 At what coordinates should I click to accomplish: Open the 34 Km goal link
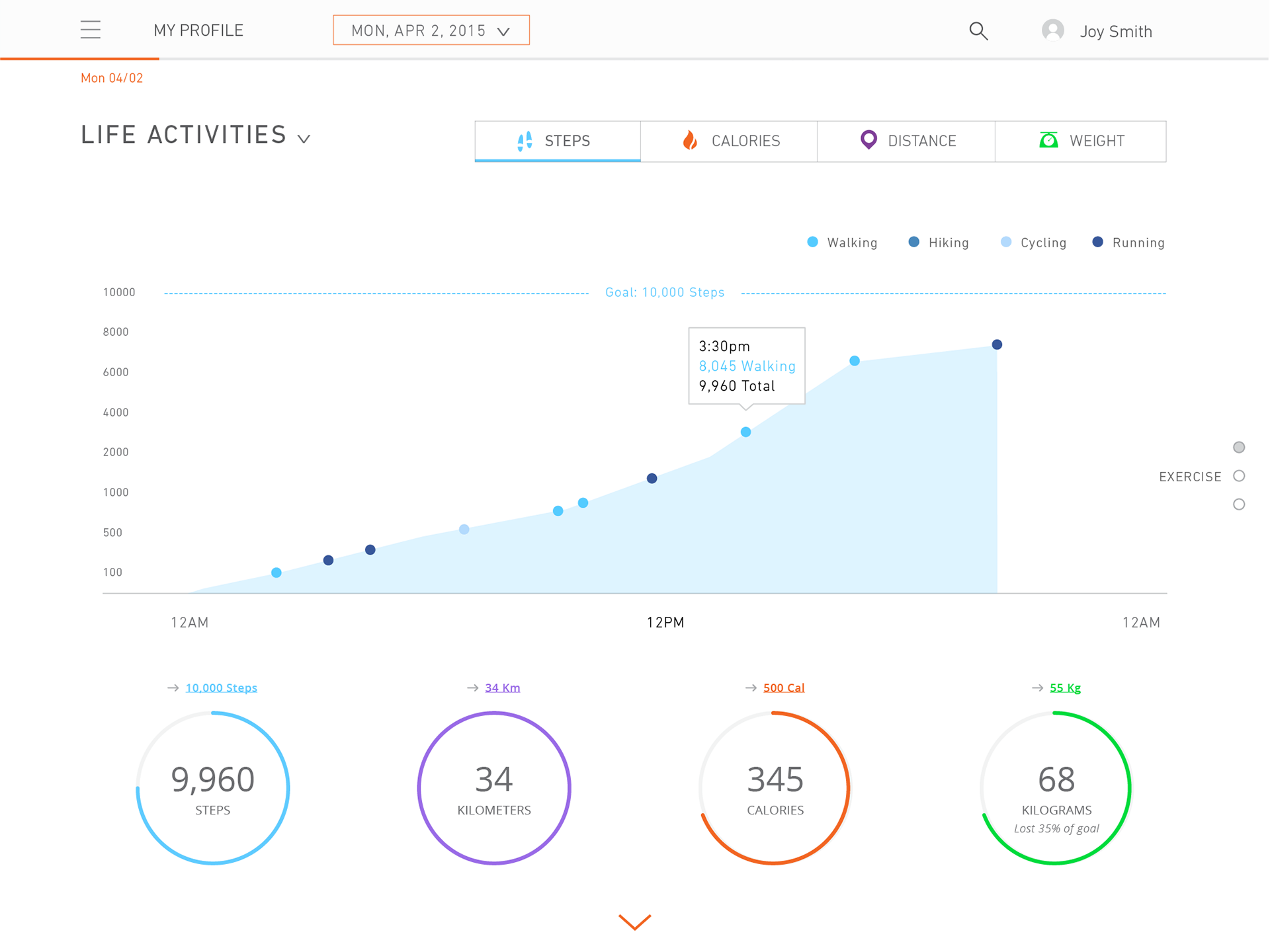pyautogui.click(x=503, y=688)
